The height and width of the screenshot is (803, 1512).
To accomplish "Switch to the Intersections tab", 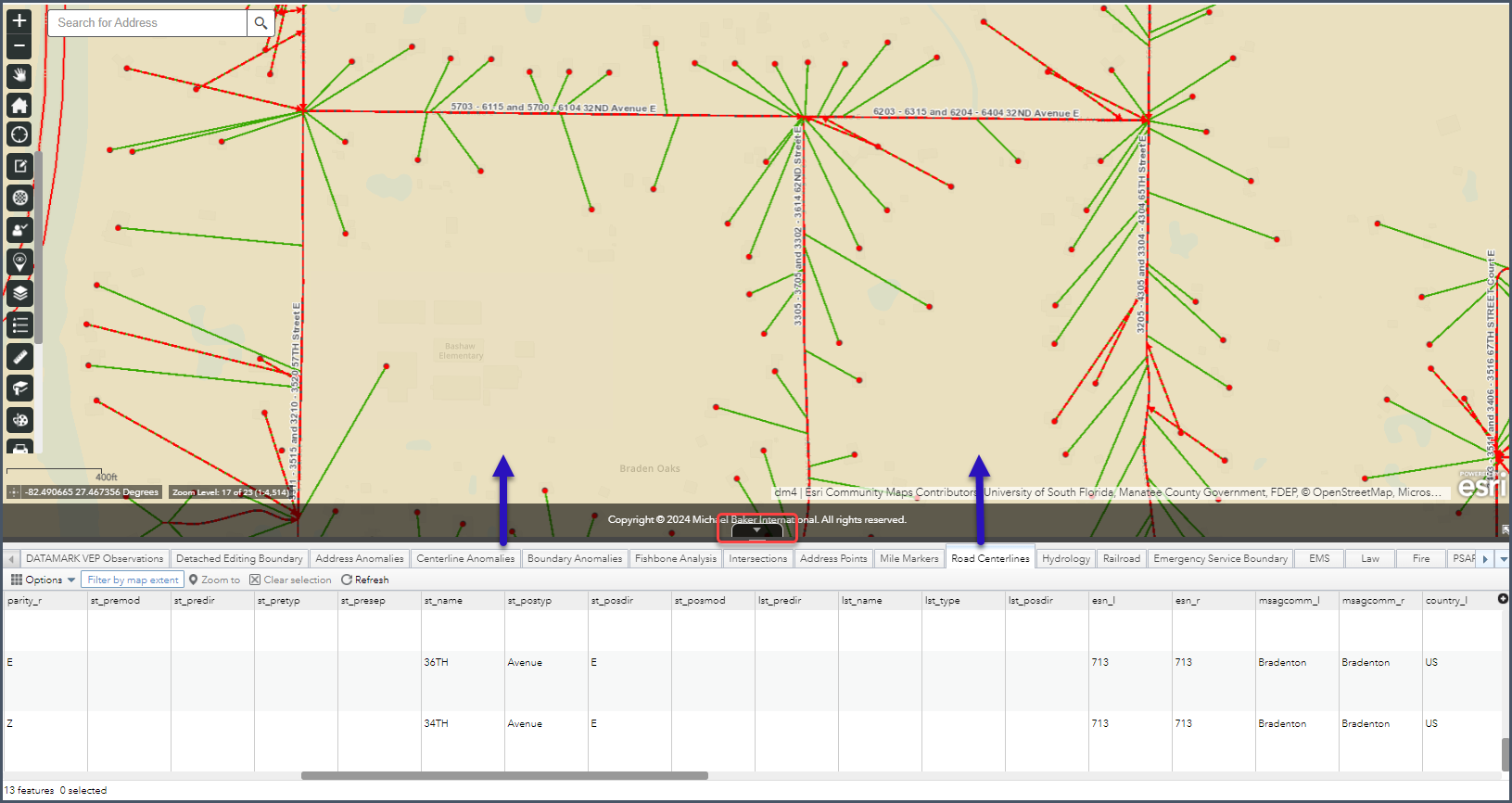I will click(x=757, y=559).
